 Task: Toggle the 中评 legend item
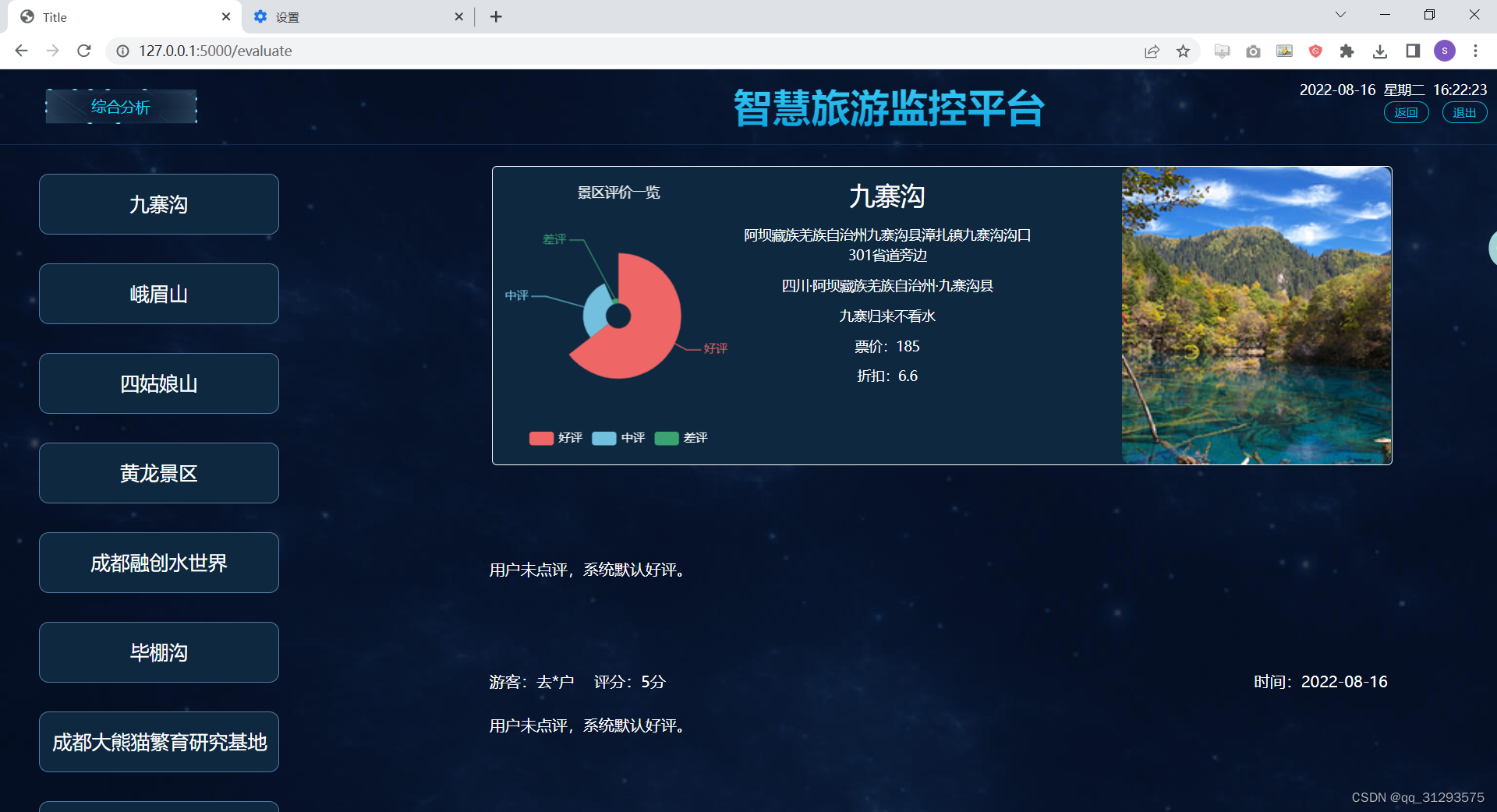[618, 438]
